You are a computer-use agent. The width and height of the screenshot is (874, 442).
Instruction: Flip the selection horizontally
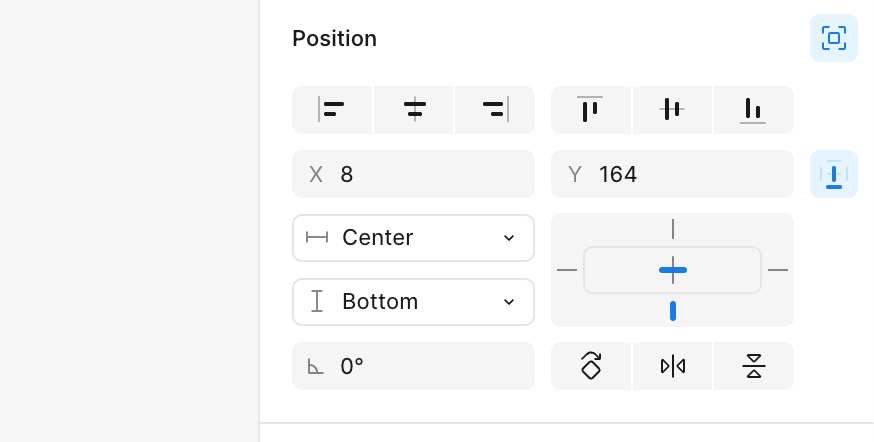(672, 366)
